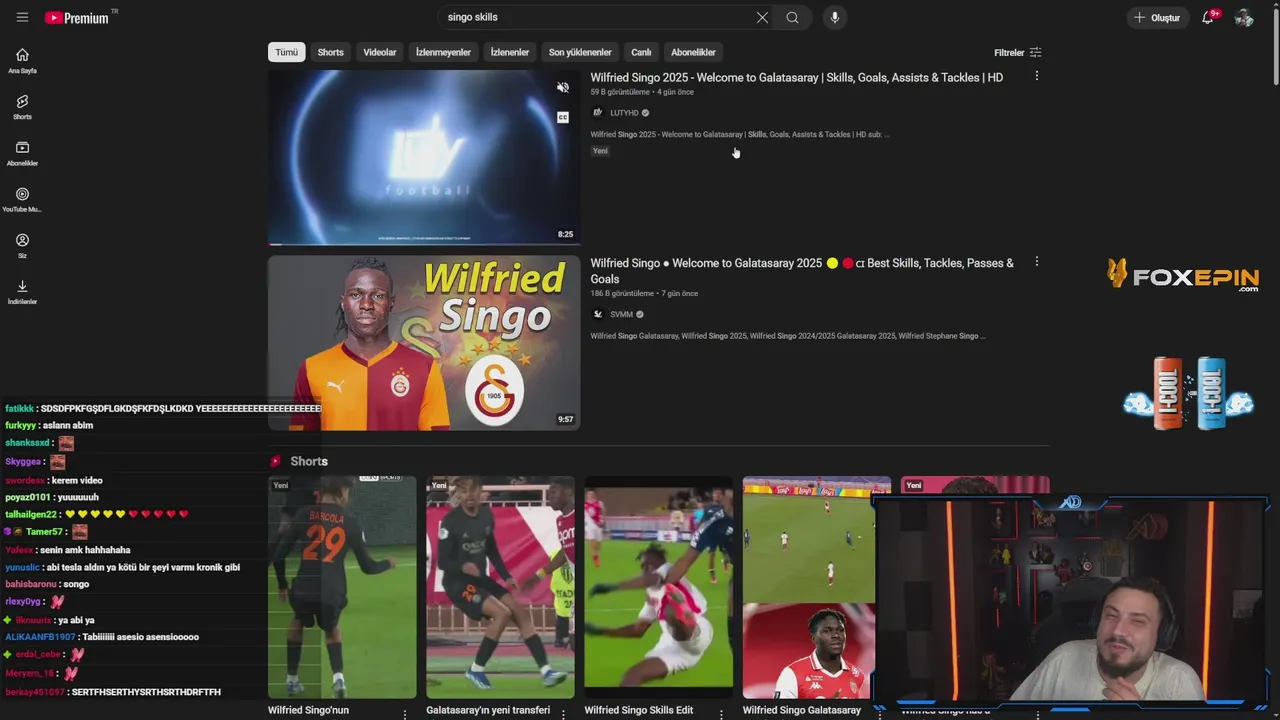Viewport: 1280px width, 720px height.
Task: Select the Abonelikler filter chip
Action: 693,52
